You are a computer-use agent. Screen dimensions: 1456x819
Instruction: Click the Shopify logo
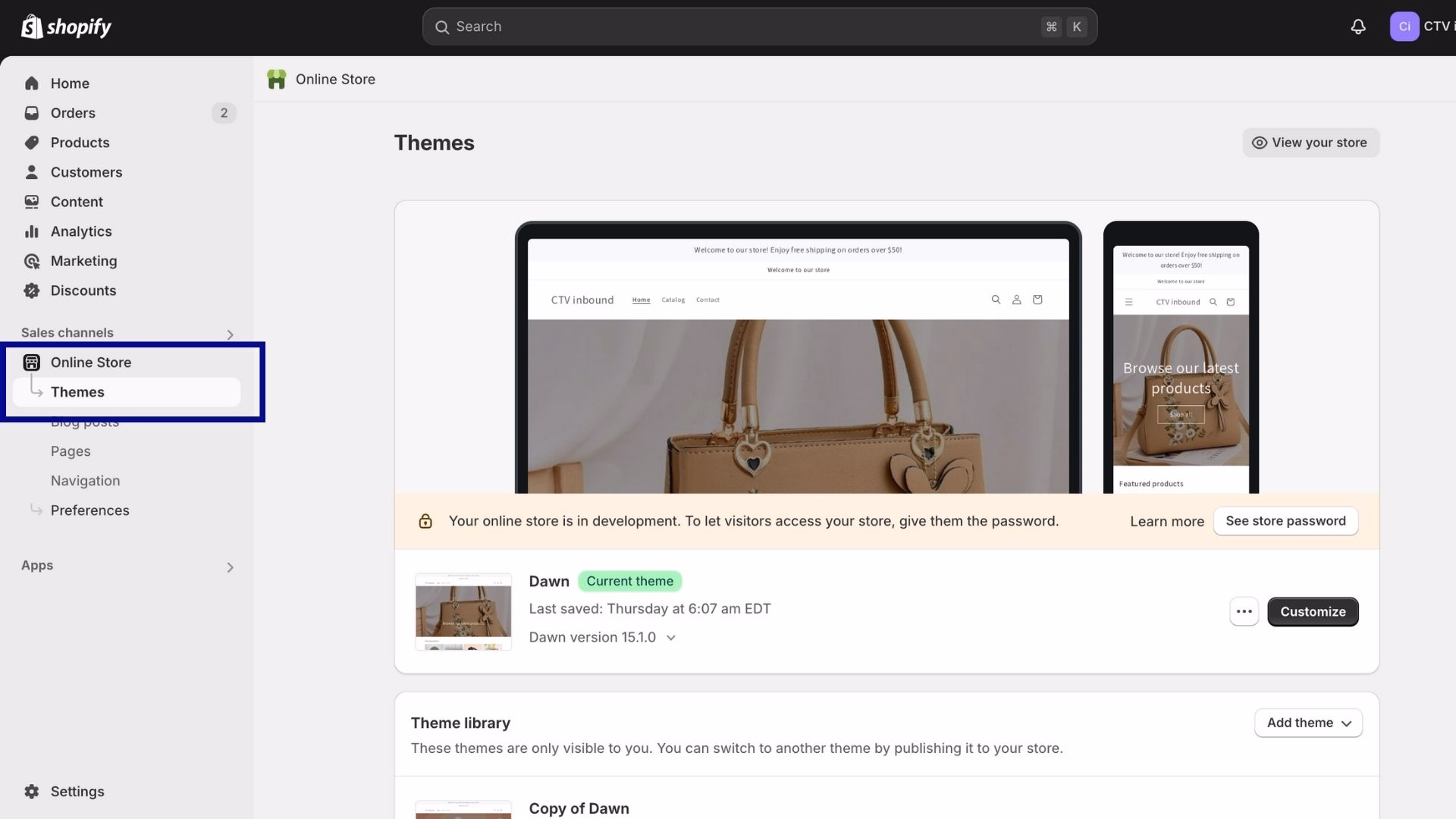pyautogui.click(x=66, y=27)
